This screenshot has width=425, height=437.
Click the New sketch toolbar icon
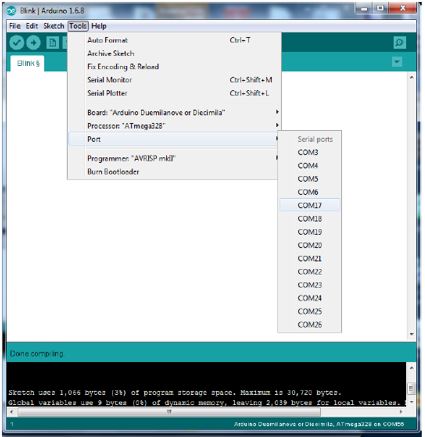coord(52,43)
